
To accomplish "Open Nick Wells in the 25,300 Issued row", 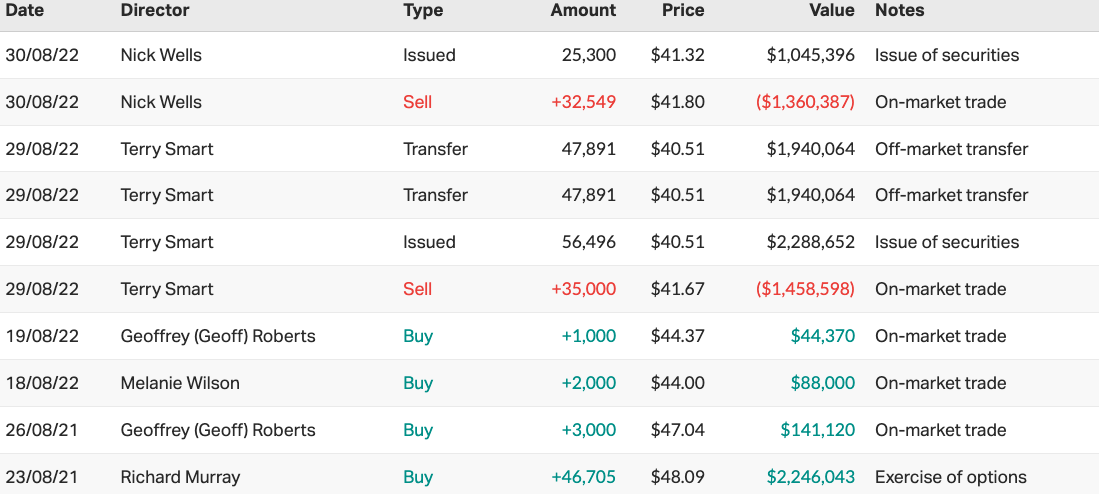I will pyautogui.click(x=160, y=55).
